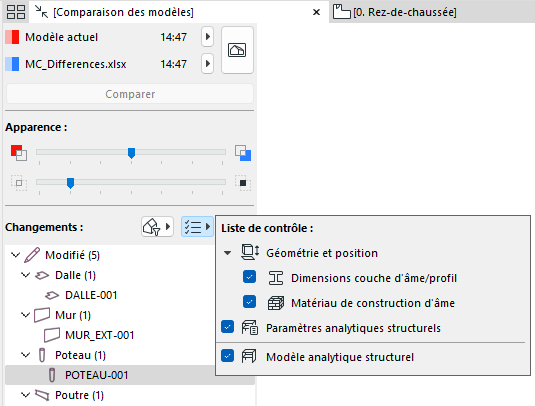The width and height of the screenshot is (535, 406).
Task: Collapse the Dalle (1) node
Action: point(26,275)
